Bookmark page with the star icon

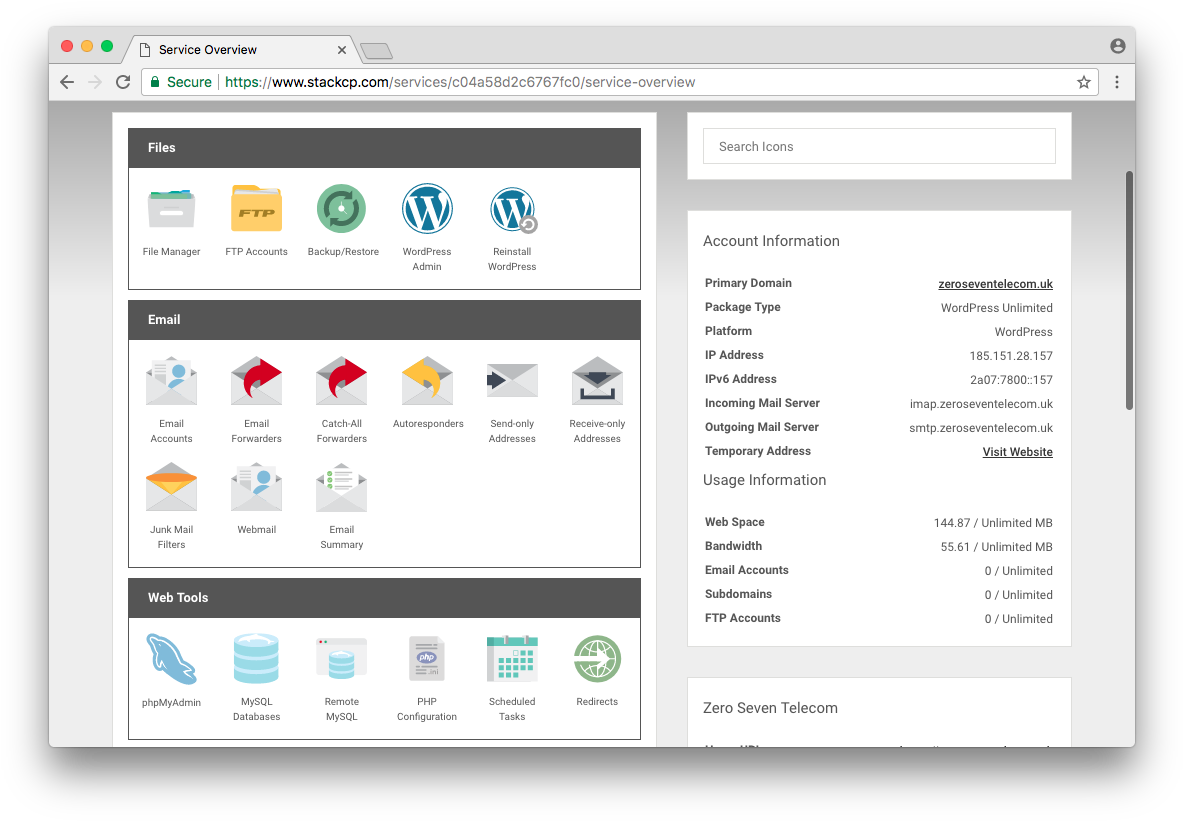point(1083,82)
